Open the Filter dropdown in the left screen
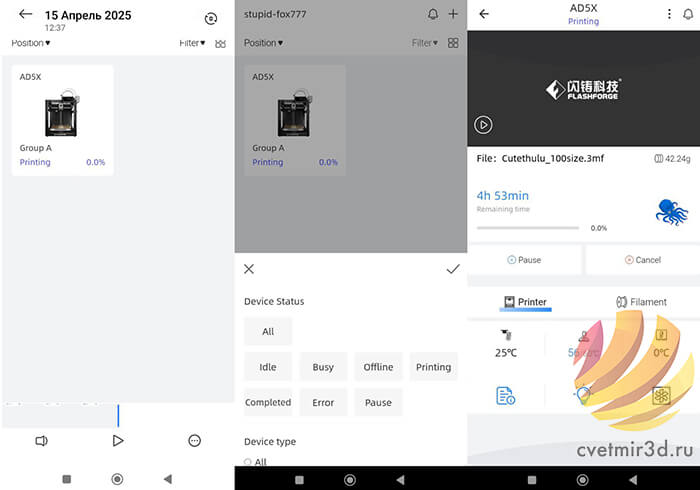 (191, 43)
